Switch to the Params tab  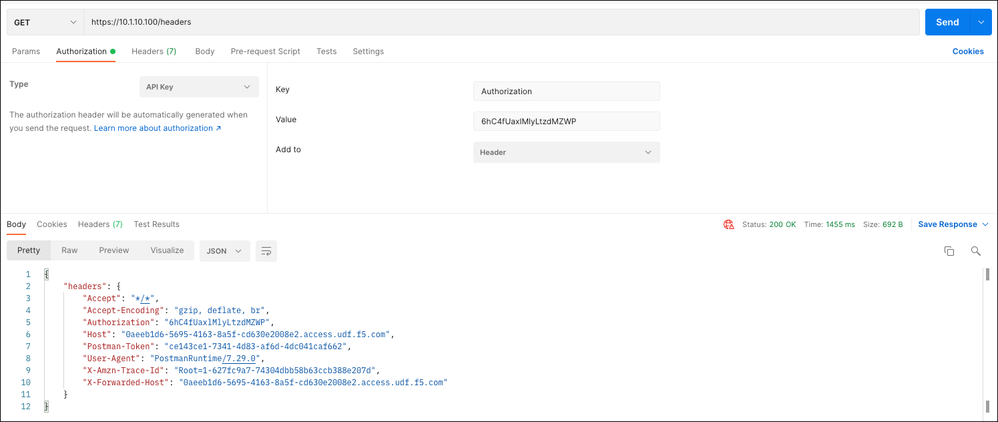click(26, 51)
